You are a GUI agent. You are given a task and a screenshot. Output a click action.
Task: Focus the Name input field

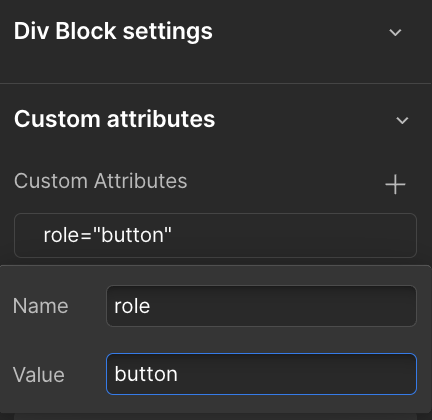(261, 306)
